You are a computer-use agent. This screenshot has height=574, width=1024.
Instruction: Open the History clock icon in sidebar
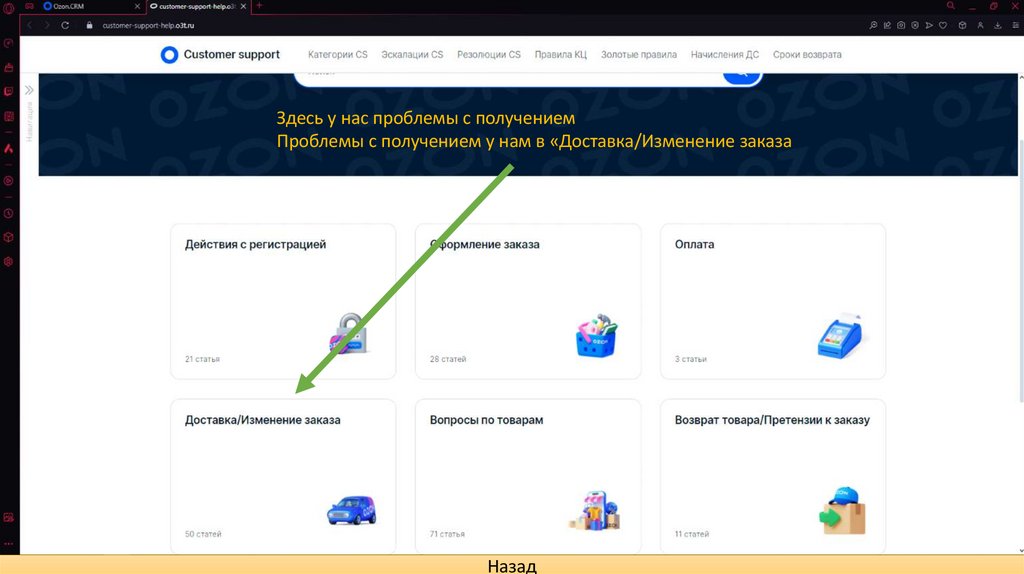coord(8,214)
